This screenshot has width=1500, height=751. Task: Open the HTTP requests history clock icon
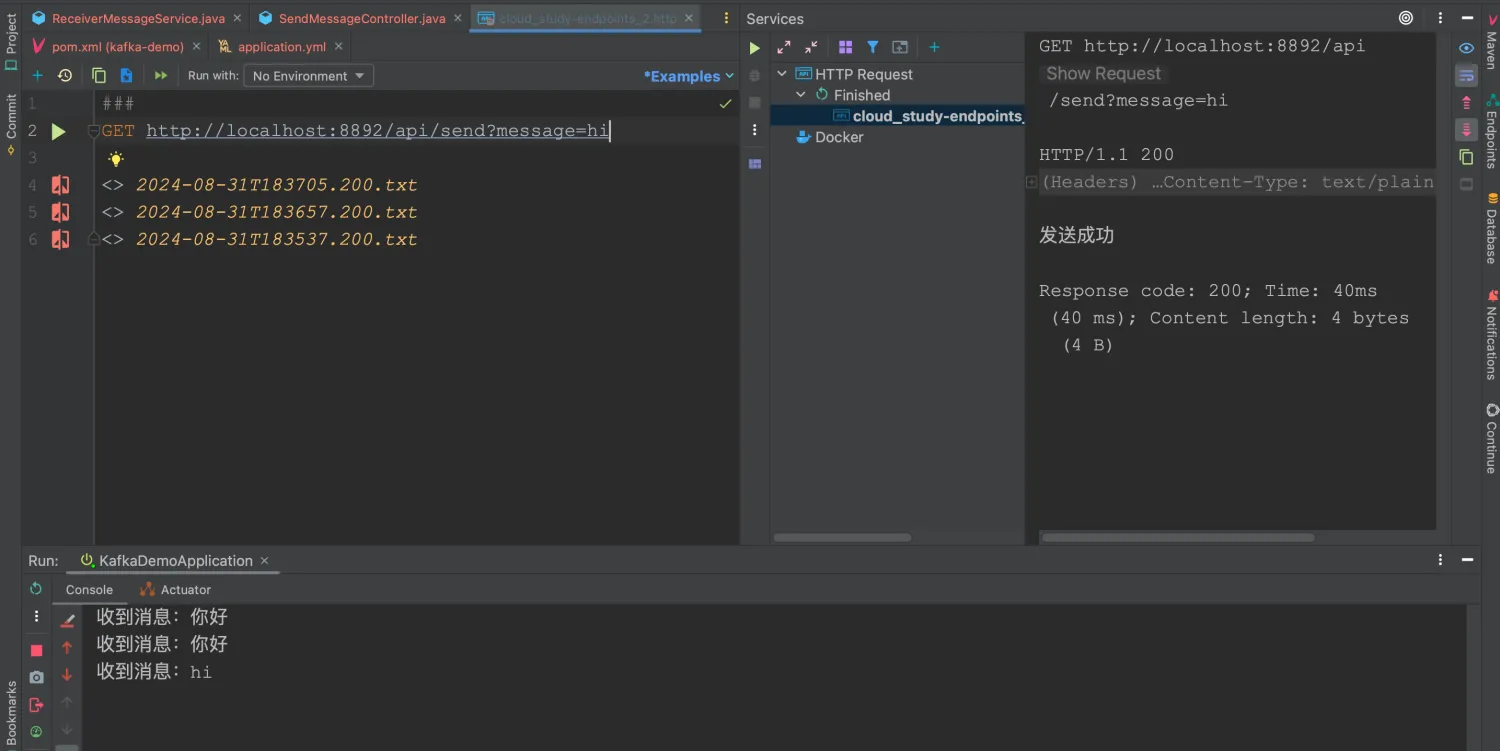pos(65,76)
